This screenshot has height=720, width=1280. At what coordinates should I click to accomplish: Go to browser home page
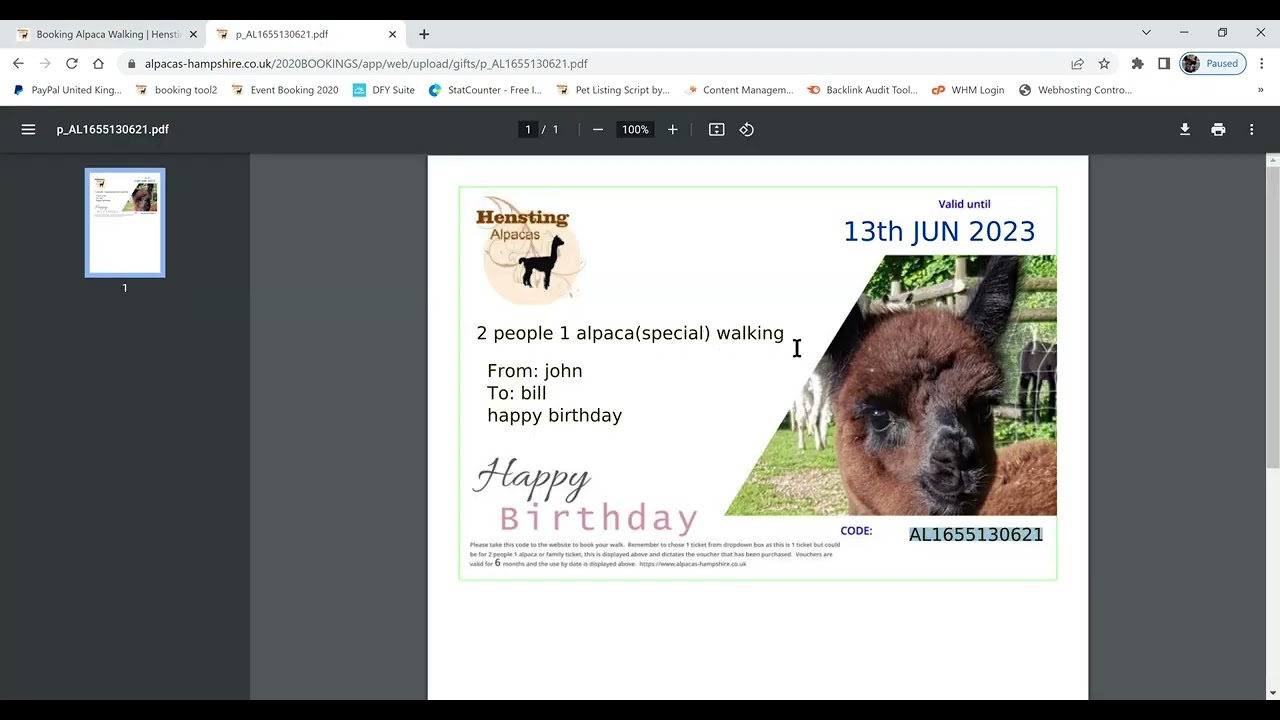click(98, 63)
